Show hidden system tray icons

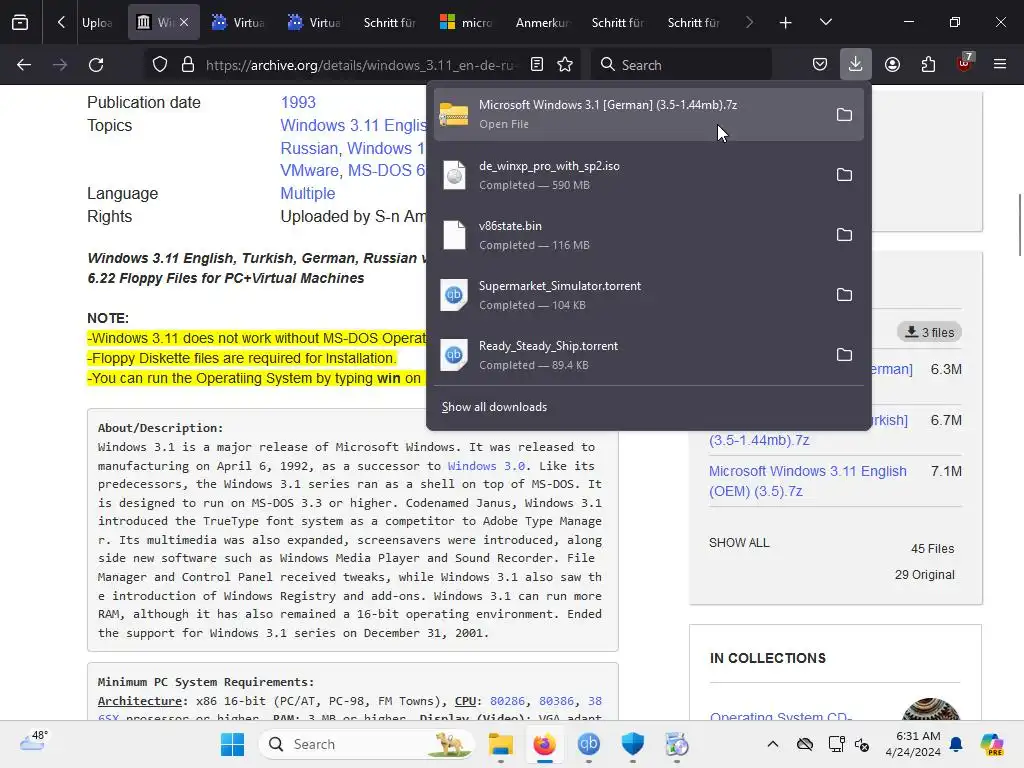[773, 744]
